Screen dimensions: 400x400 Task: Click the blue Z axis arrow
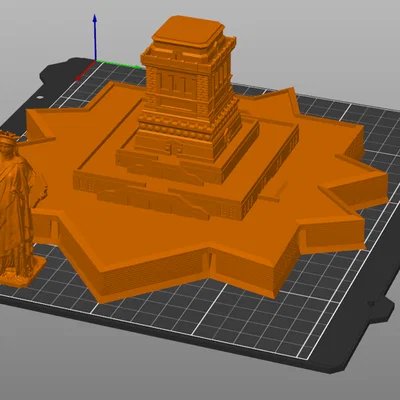coord(95,37)
